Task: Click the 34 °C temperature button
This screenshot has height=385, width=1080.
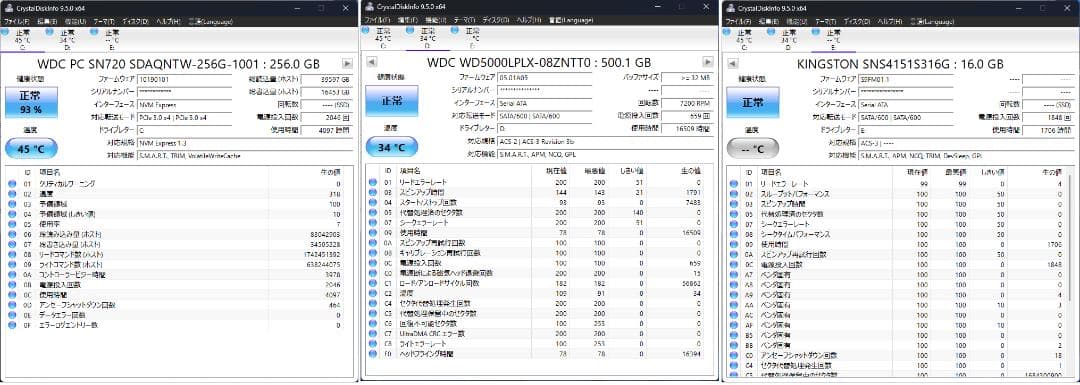Action: click(x=391, y=147)
